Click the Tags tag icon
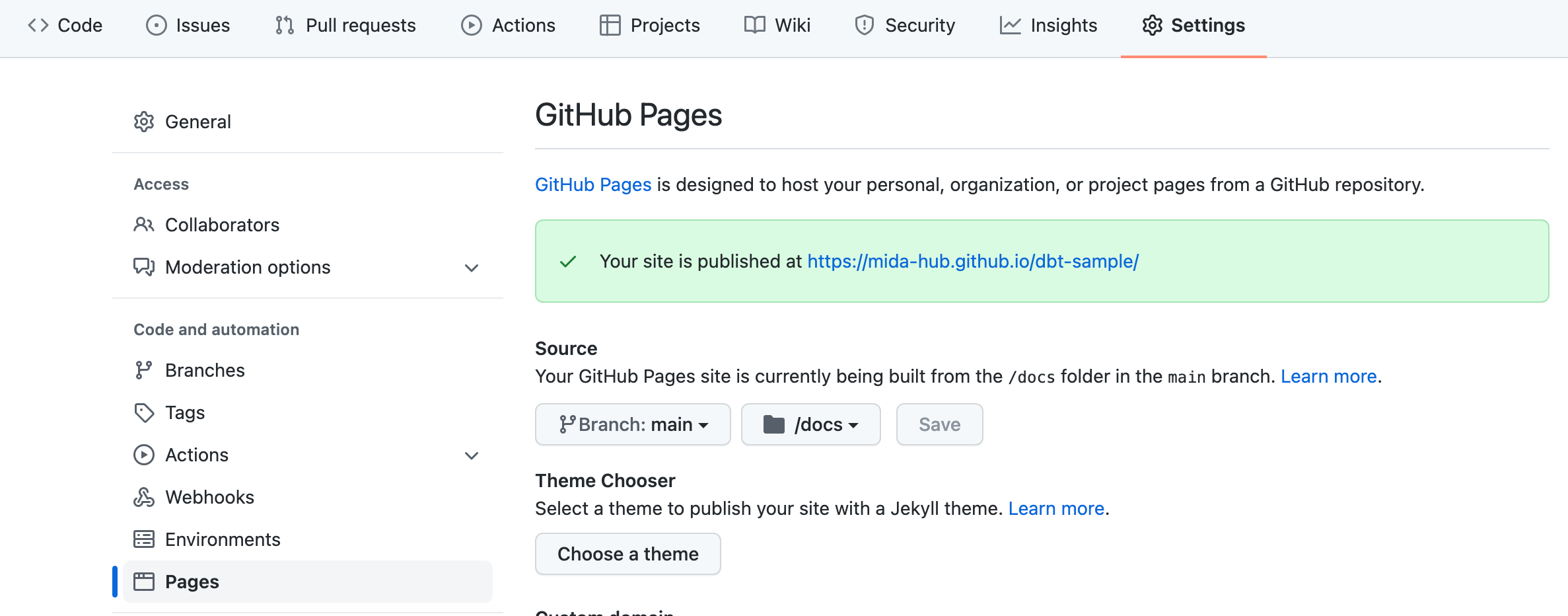The image size is (1568, 616). (x=144, y=412)
